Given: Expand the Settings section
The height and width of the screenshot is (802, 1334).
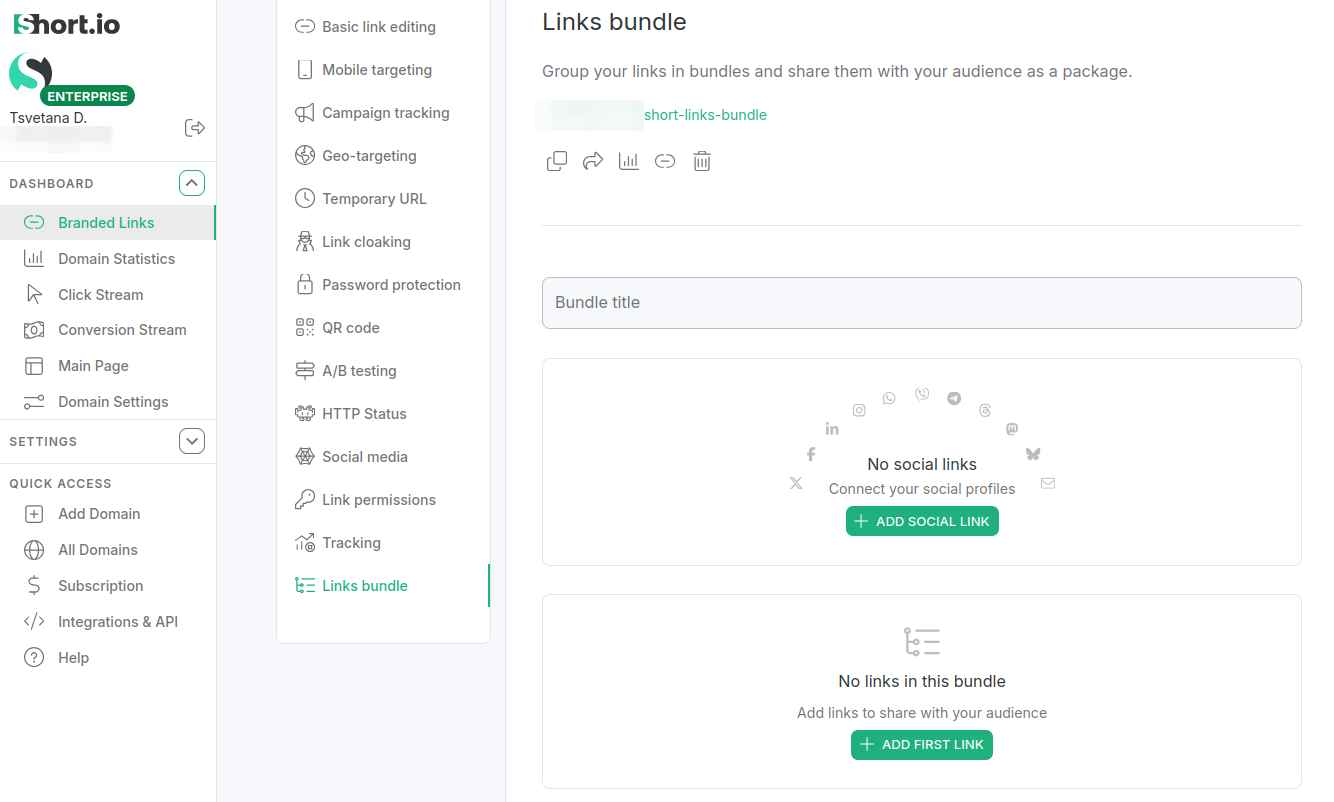Looking at the screenshot, I should tap(192, 441).
